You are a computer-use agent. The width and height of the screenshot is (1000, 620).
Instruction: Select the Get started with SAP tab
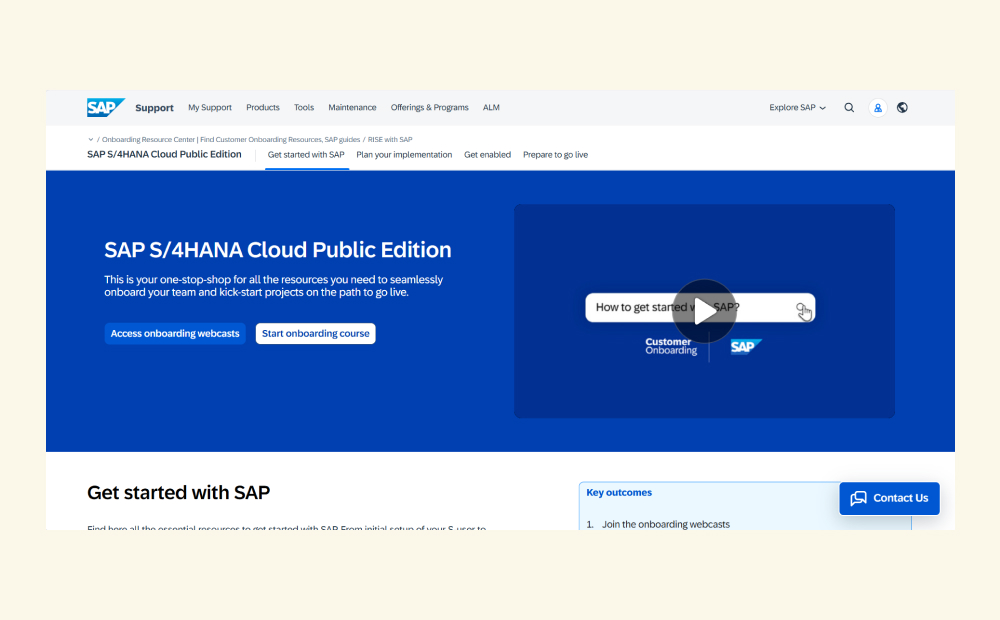click(x=306, y=154)
